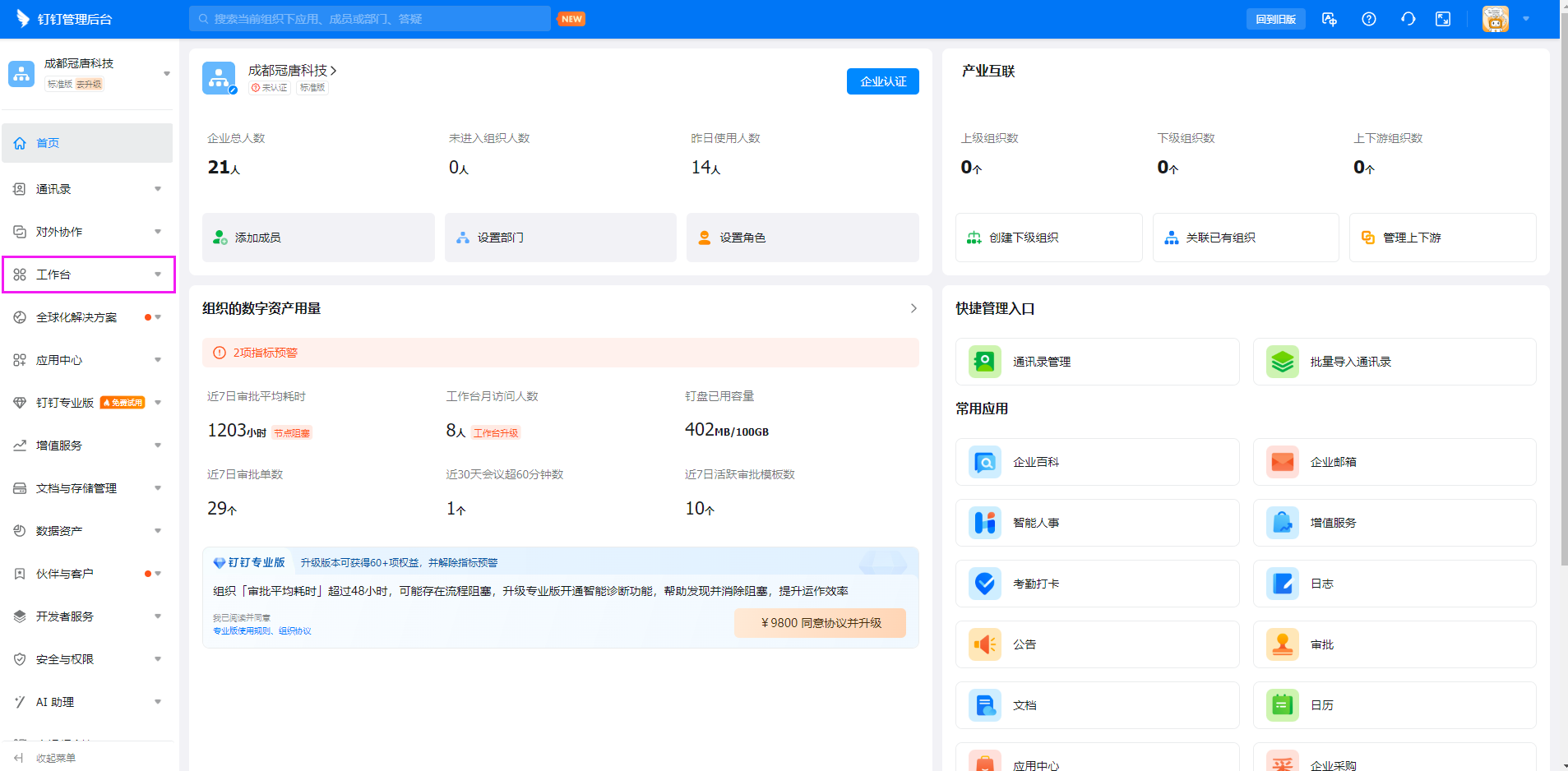Click the 14人 昨日使用人数 value
The height and width of the screenshot is (771, 1568).
[x=705, y=168]
